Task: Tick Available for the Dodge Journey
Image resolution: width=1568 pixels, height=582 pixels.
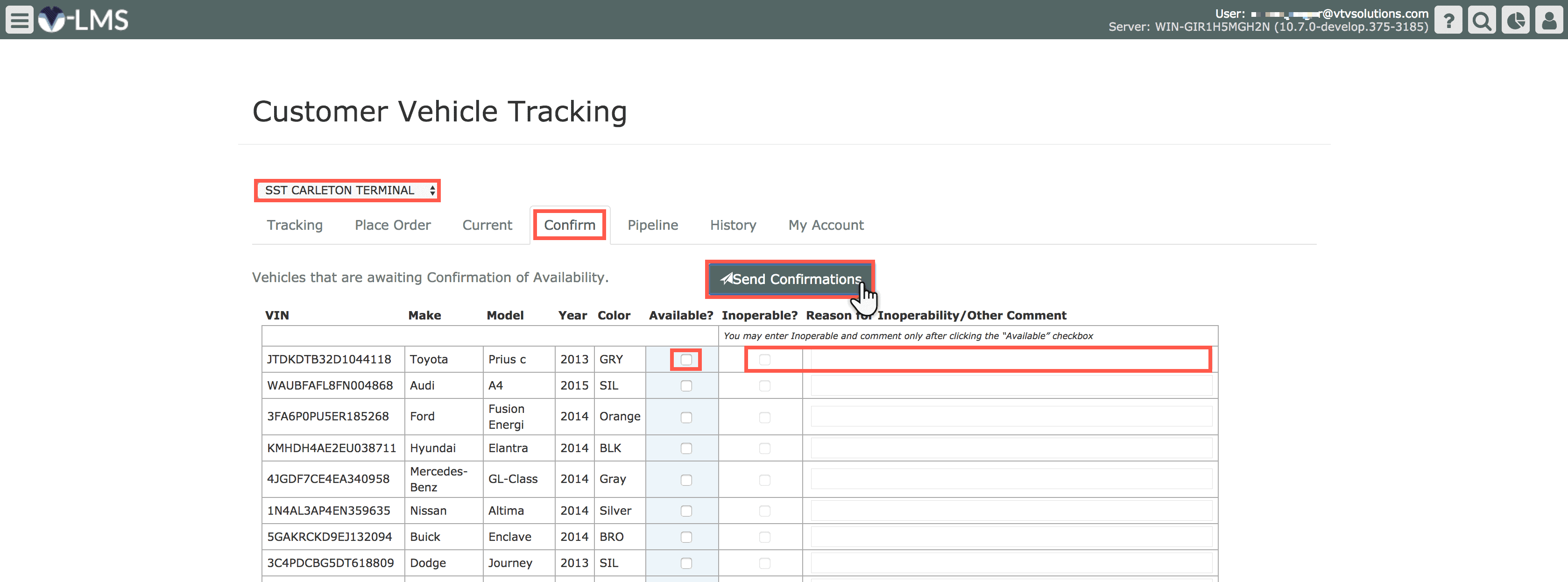Action: pos(686,564)
